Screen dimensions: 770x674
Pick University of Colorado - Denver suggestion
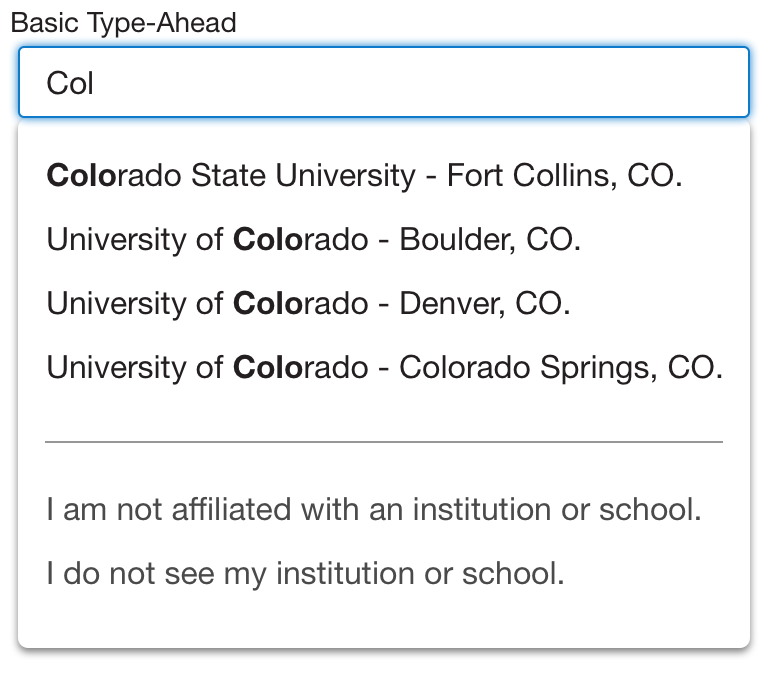point(308,304)
